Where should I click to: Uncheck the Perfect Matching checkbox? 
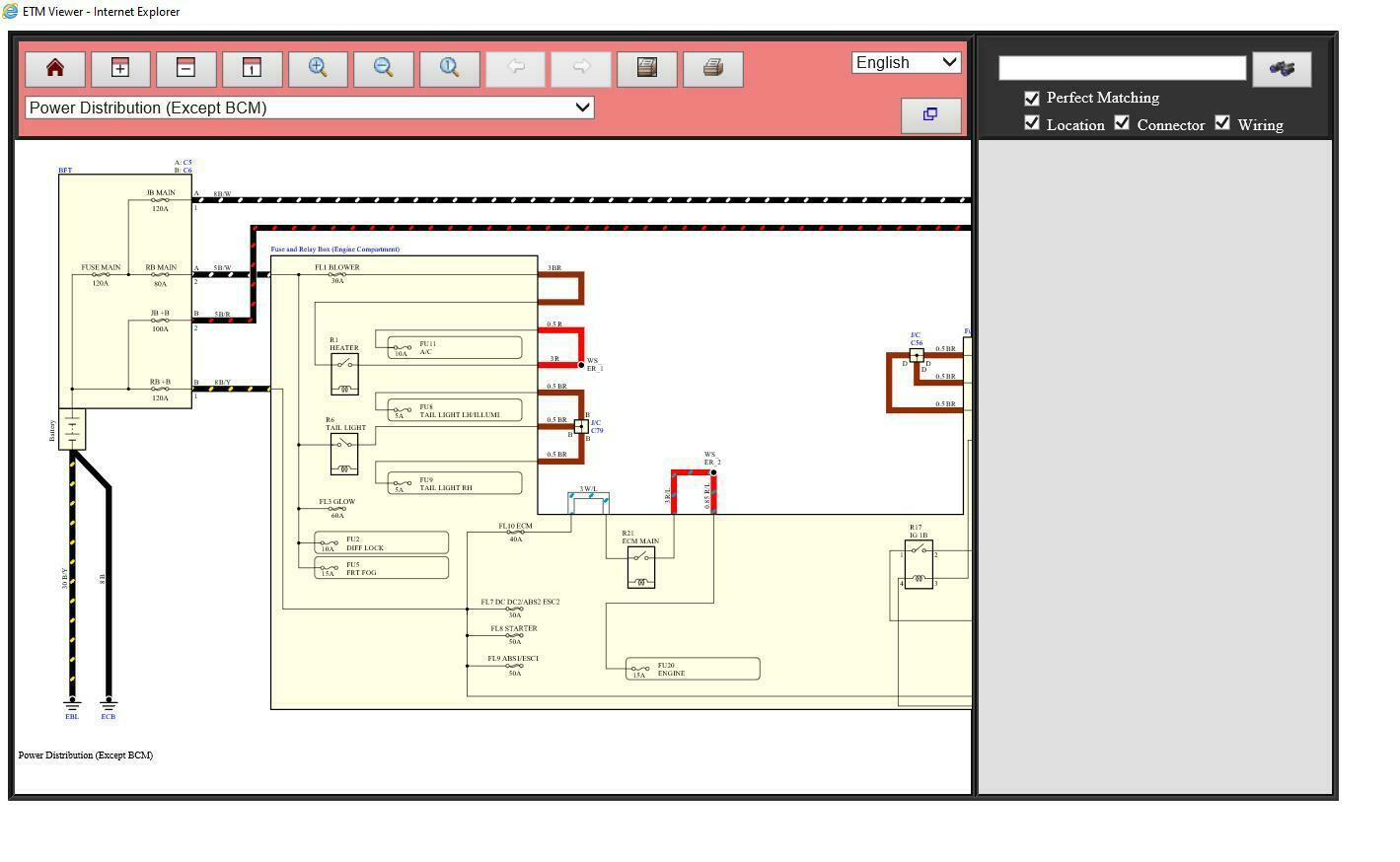coord(1032,98)
